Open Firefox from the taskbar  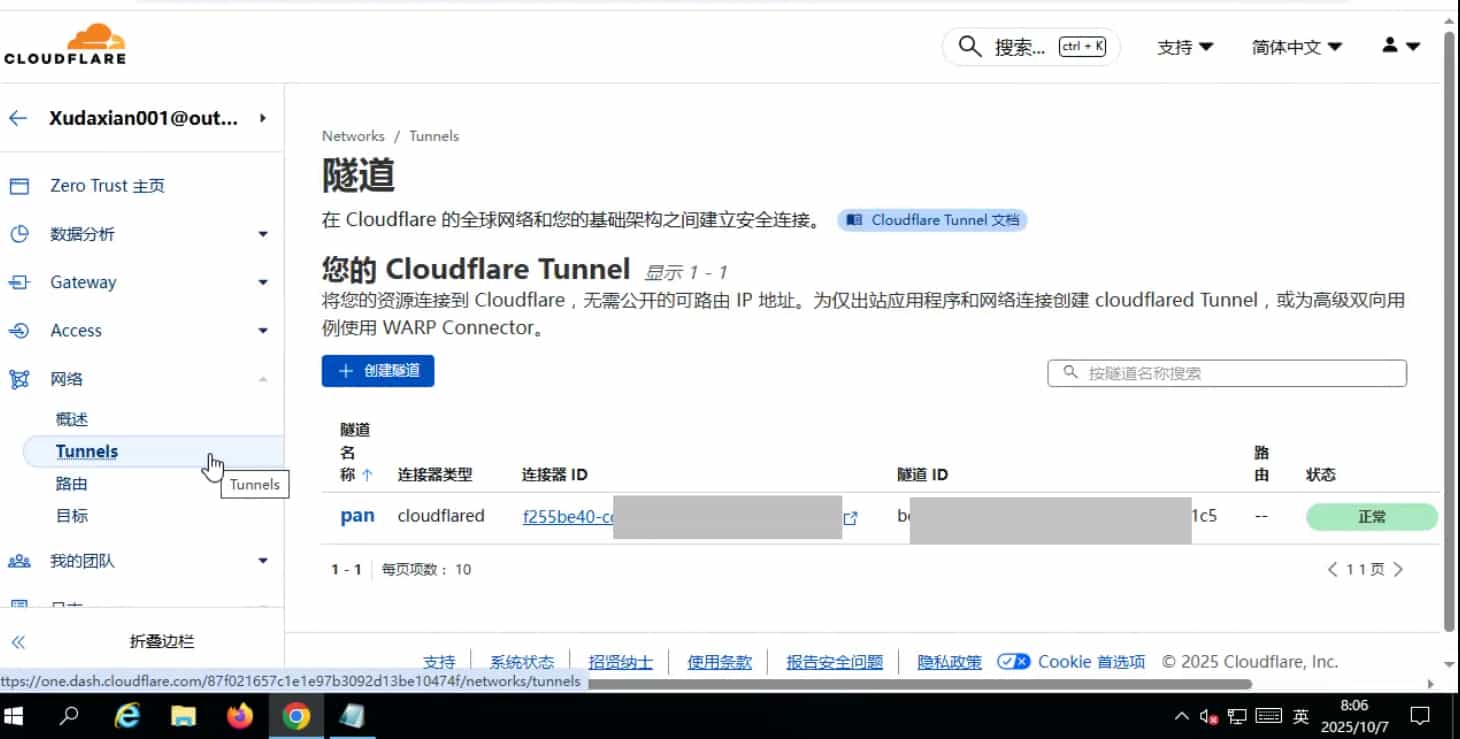tap(240, 716)
